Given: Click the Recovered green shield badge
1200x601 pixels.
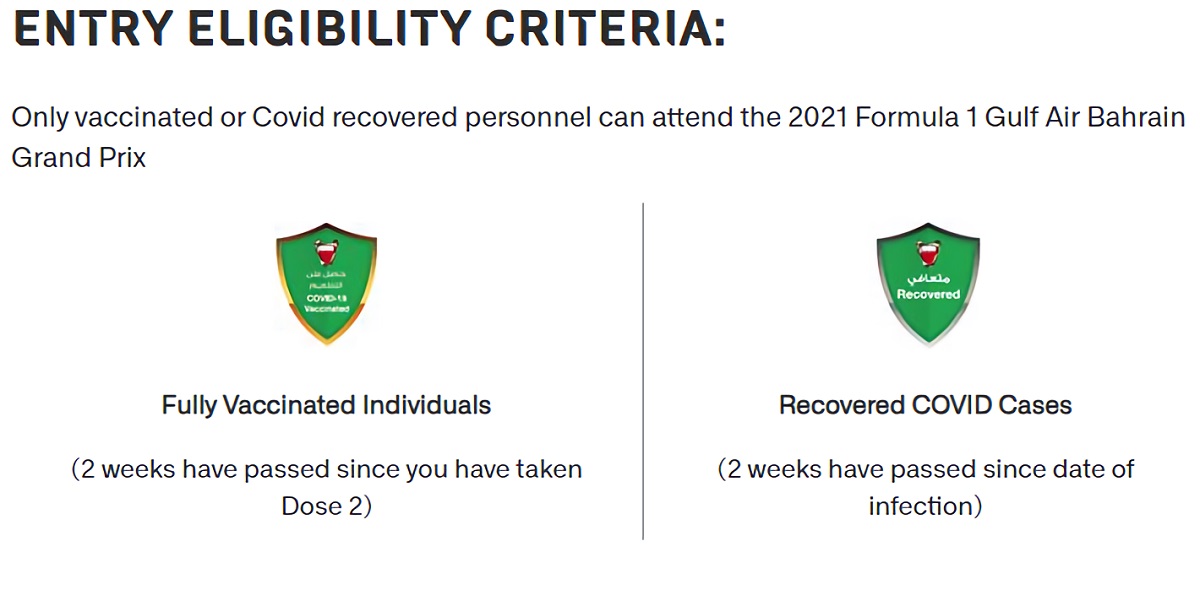Looking at the screenshot, I should (928, 284).
